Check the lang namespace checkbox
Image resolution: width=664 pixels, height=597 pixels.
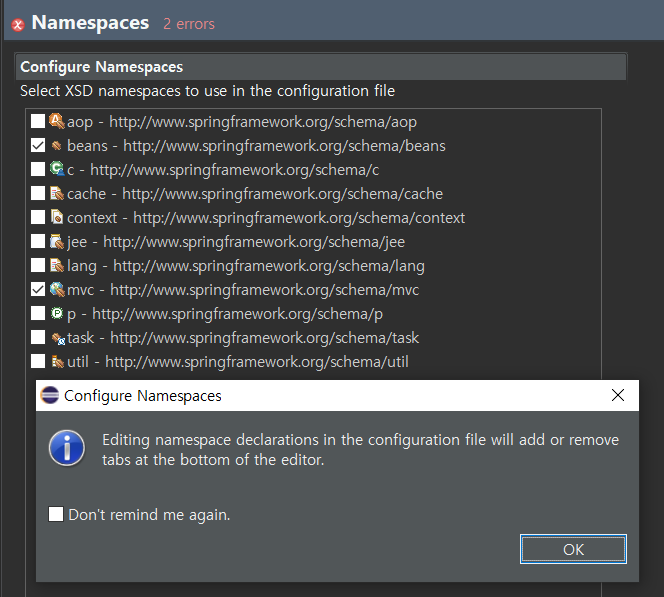(38, 265)
